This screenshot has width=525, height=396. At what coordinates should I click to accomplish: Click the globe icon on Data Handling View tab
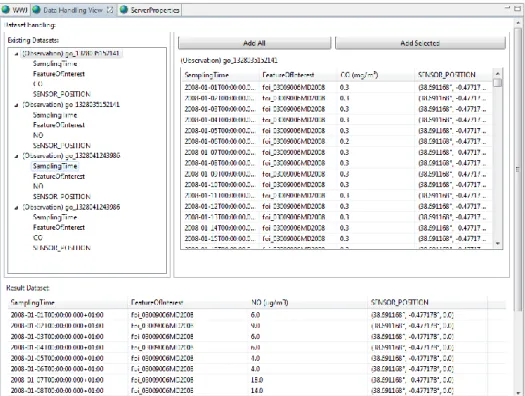point(36,10)
